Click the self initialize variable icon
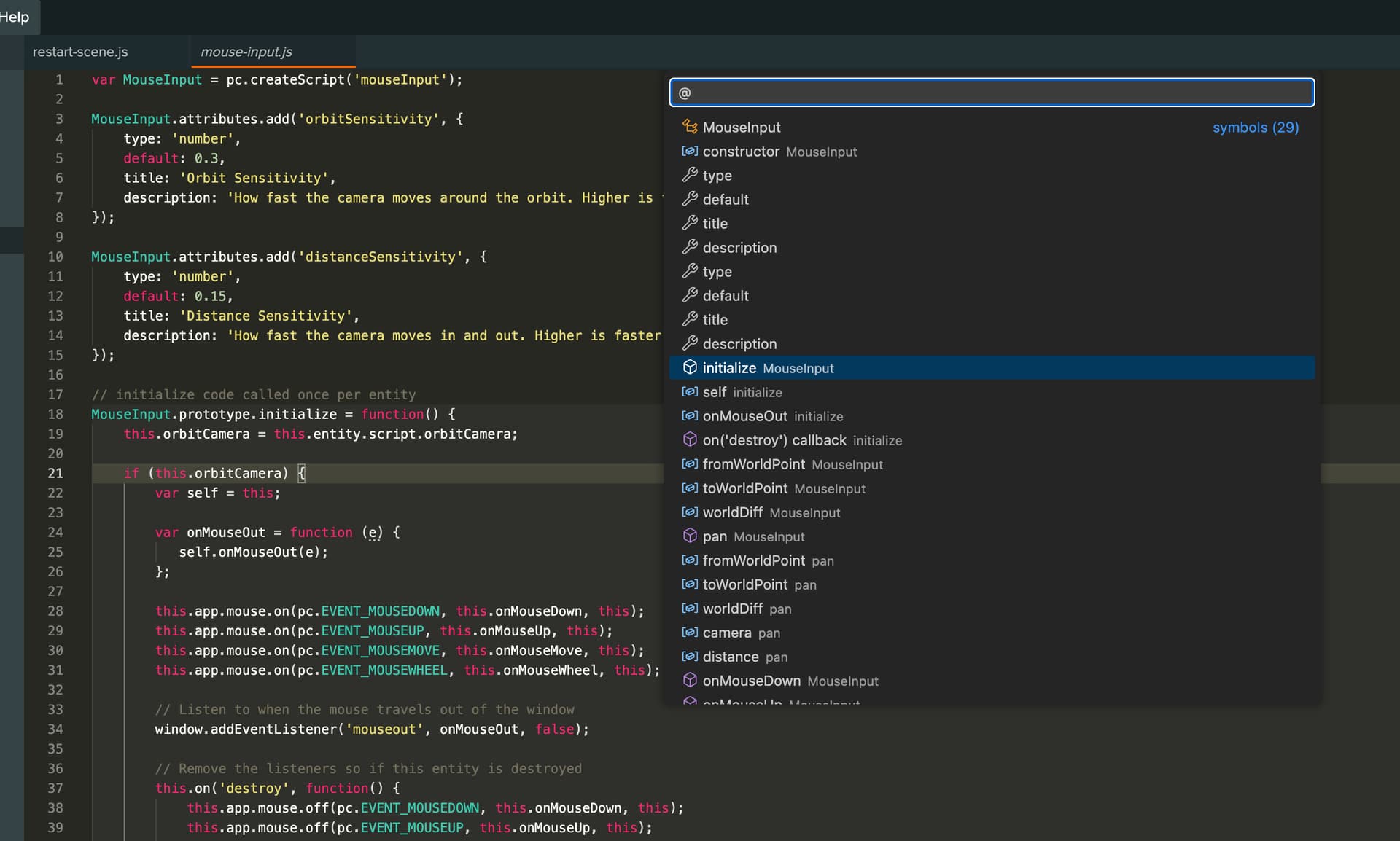 coord(689,391)
